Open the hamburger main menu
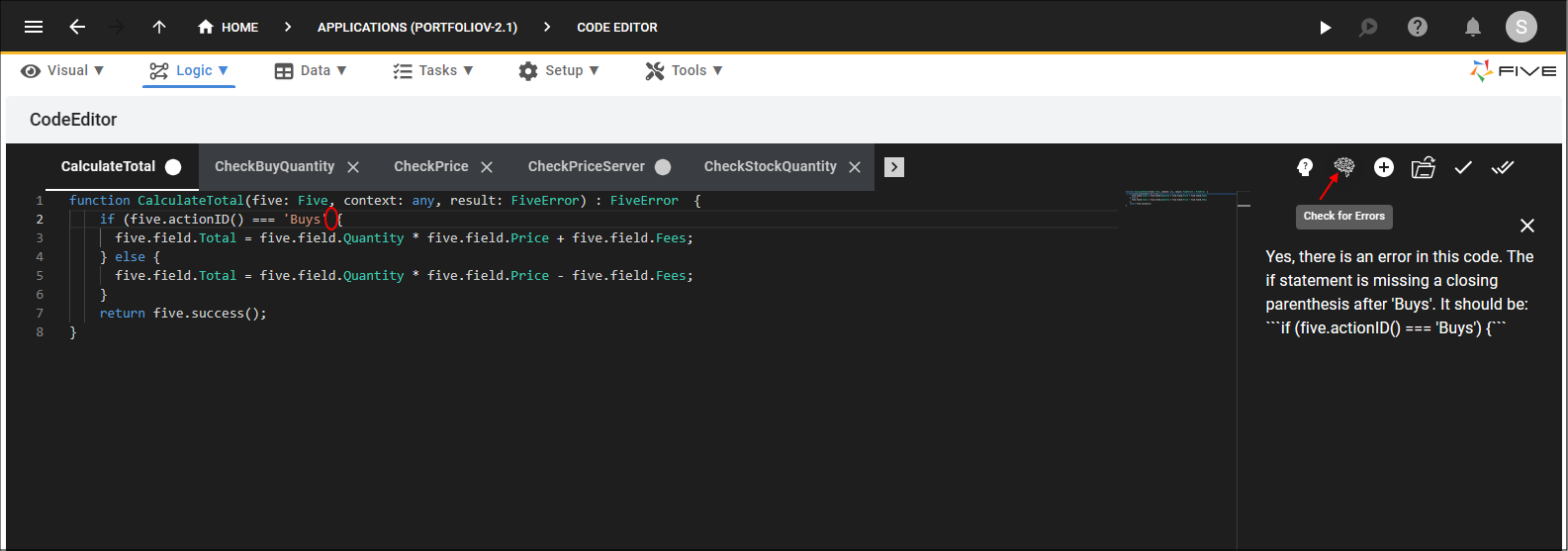 click(x=34, y=27)
